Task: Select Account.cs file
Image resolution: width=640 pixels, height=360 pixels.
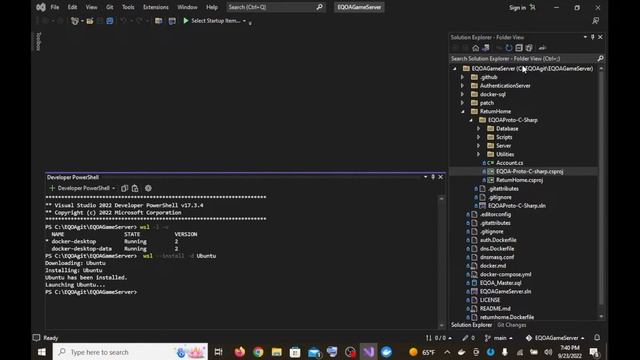Action: 509,163
